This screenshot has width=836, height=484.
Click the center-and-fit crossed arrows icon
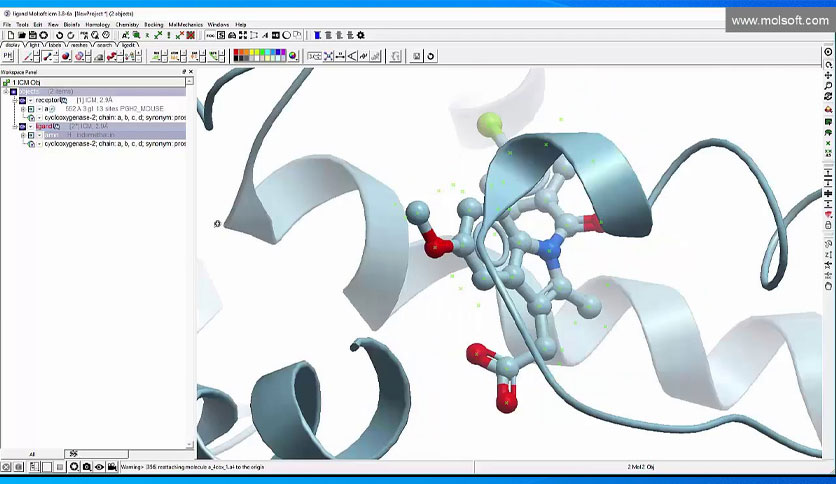tap(328, 56)
